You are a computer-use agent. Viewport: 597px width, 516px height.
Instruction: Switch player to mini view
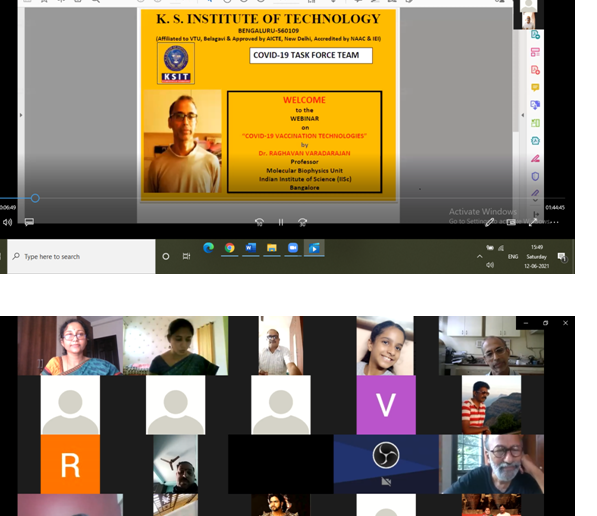pos(511,222)
